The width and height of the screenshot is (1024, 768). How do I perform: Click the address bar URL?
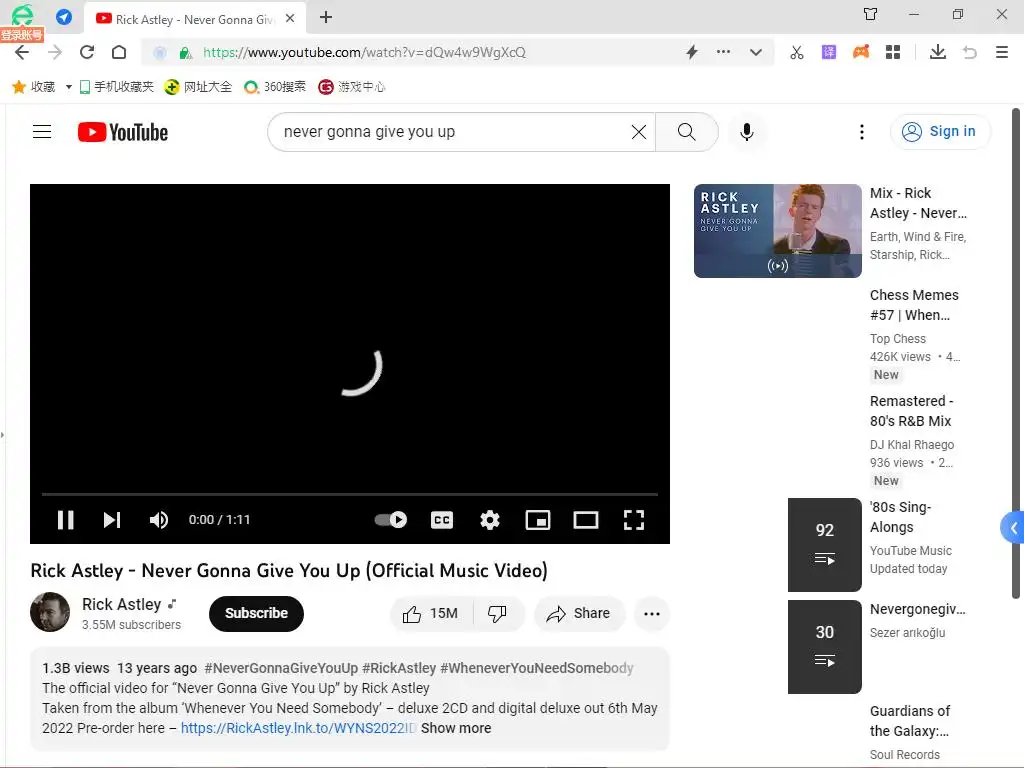click(364, 52)
